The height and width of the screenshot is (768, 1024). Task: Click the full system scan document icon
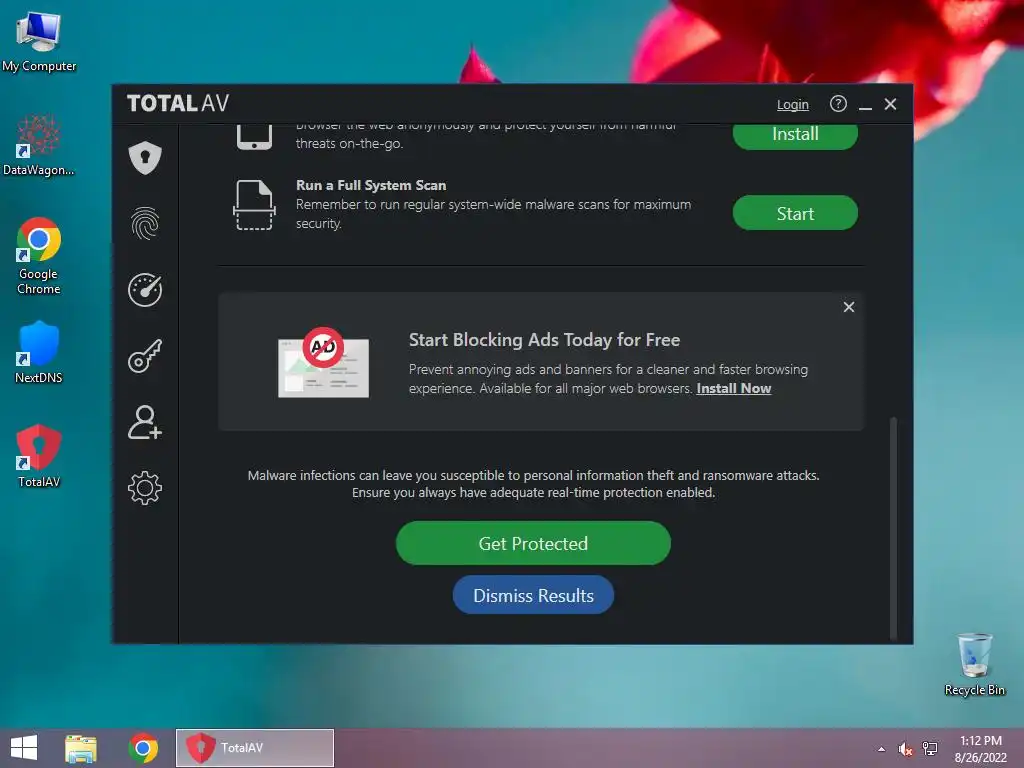254,204
